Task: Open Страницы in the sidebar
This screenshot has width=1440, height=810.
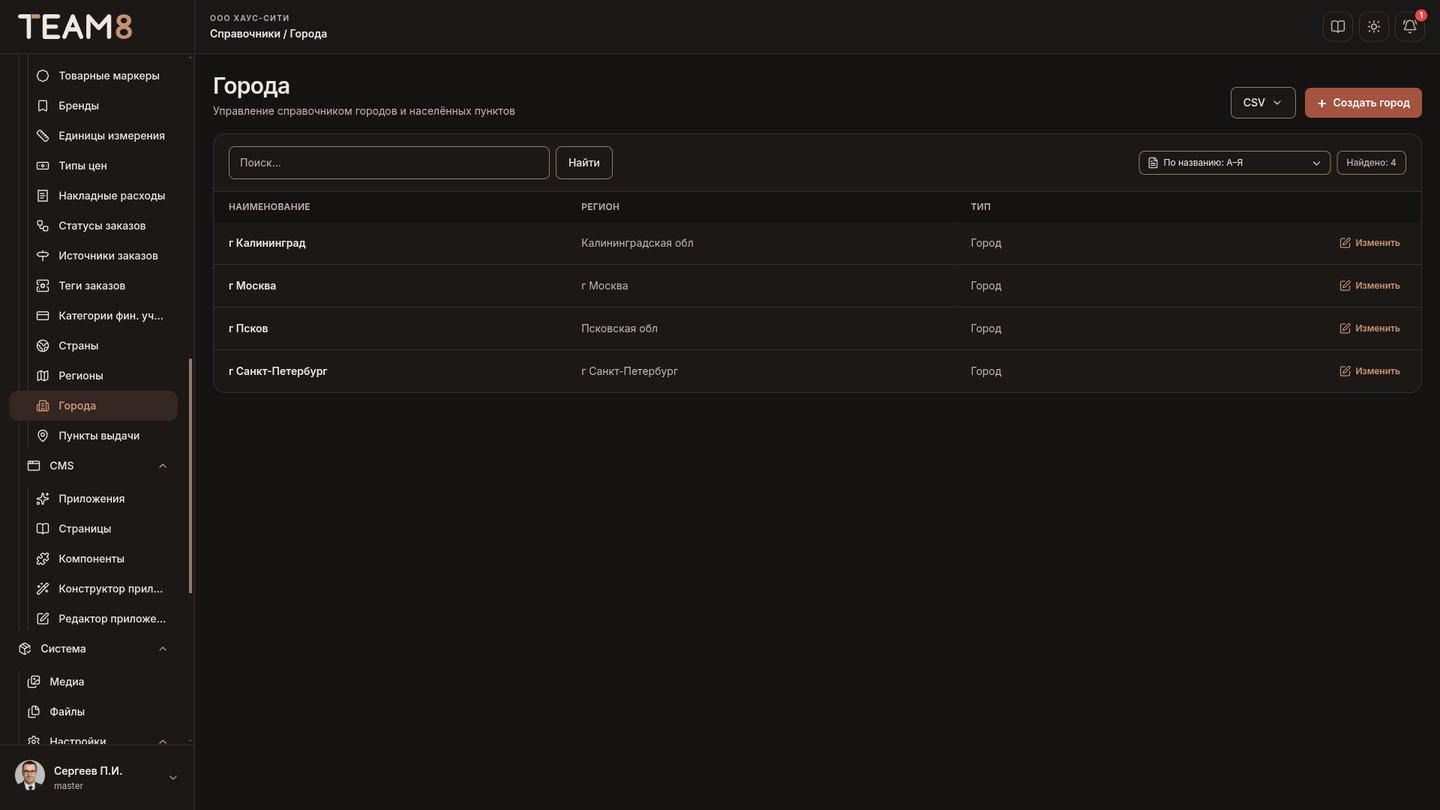Action: 93,529
